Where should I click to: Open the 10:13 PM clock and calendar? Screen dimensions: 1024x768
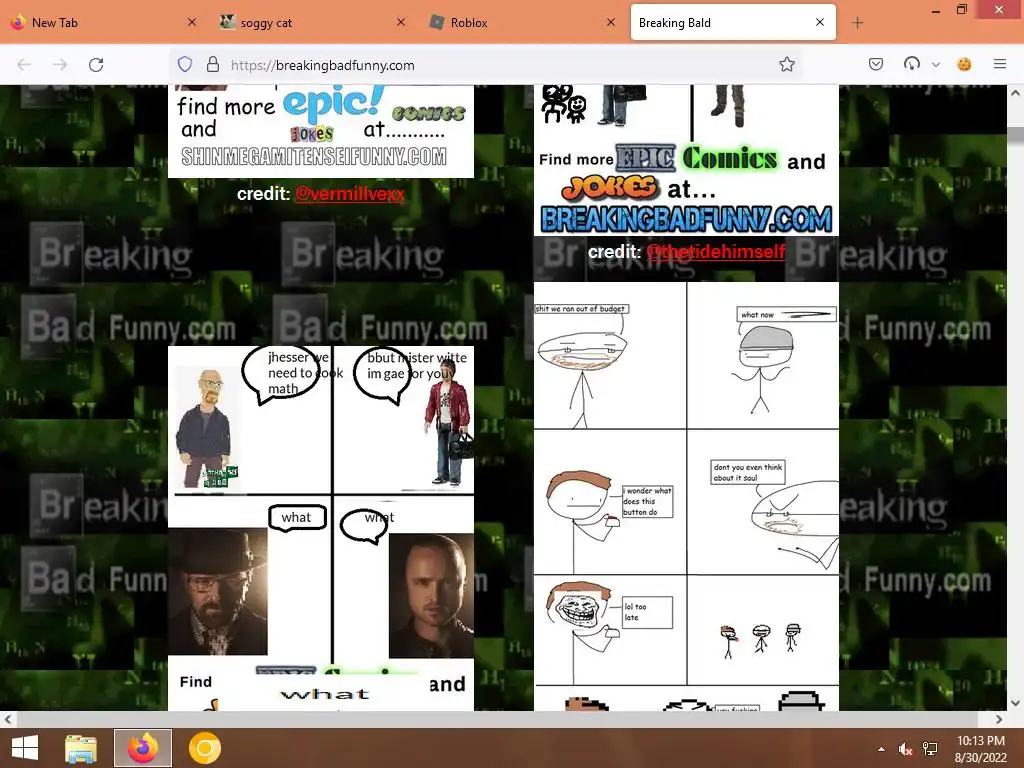point(981,749)
